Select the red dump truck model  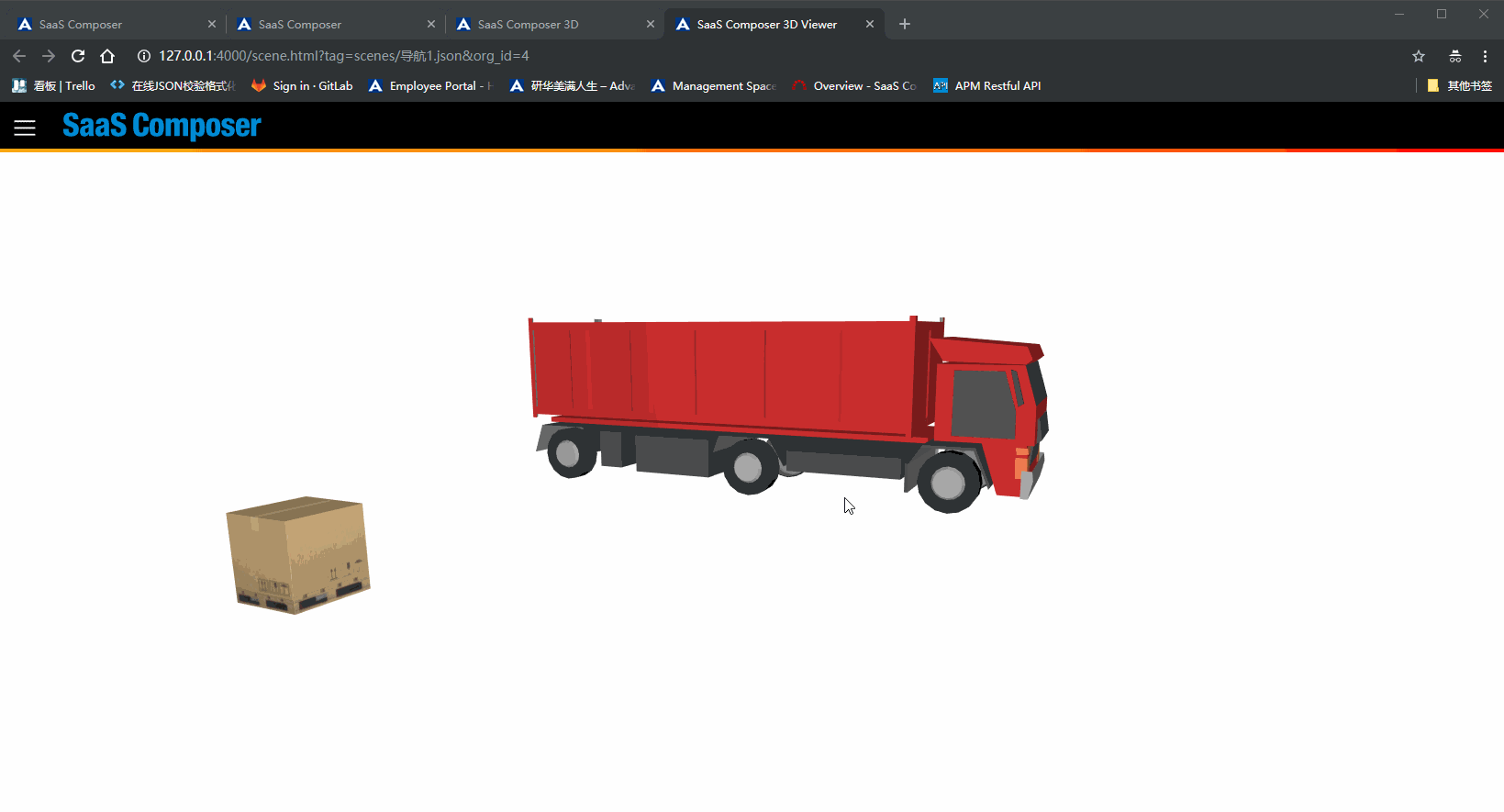[789, 413]
